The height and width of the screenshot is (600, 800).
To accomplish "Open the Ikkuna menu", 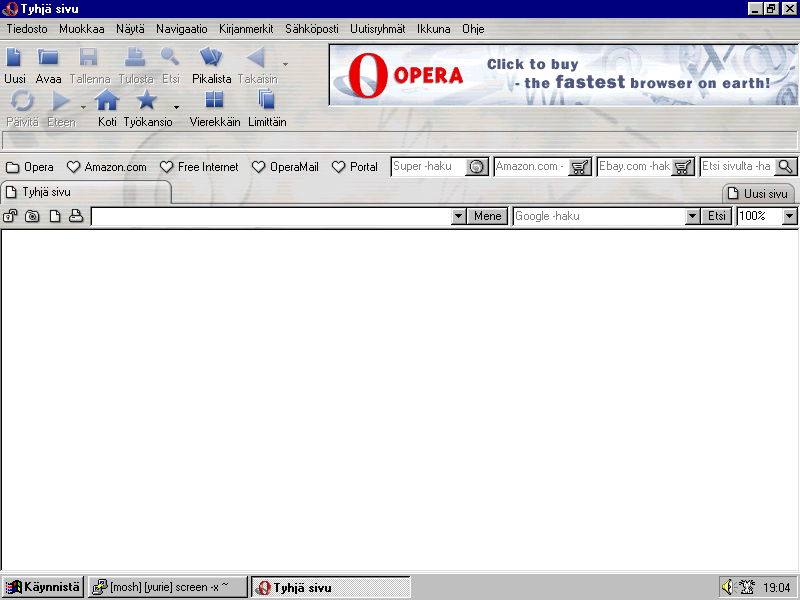I will click(434, 29).
